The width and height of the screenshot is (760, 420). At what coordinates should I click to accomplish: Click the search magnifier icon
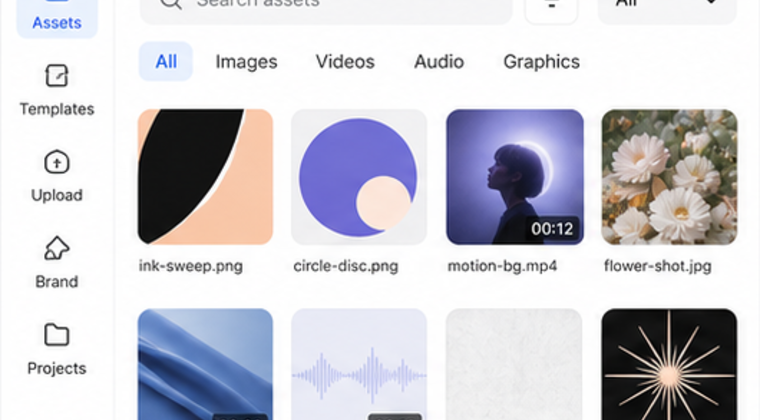click(x=171, y=4)
